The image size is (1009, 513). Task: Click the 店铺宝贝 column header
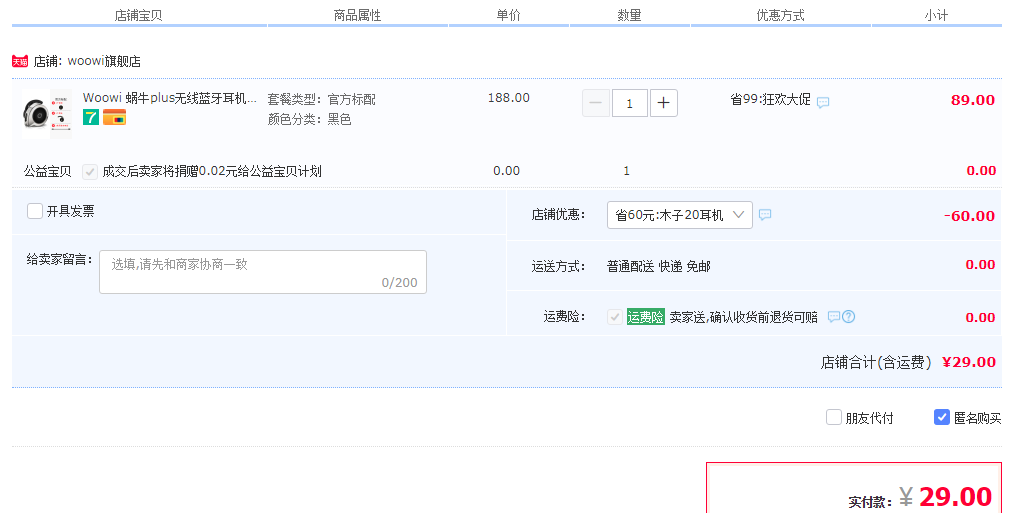click(138, 15)
